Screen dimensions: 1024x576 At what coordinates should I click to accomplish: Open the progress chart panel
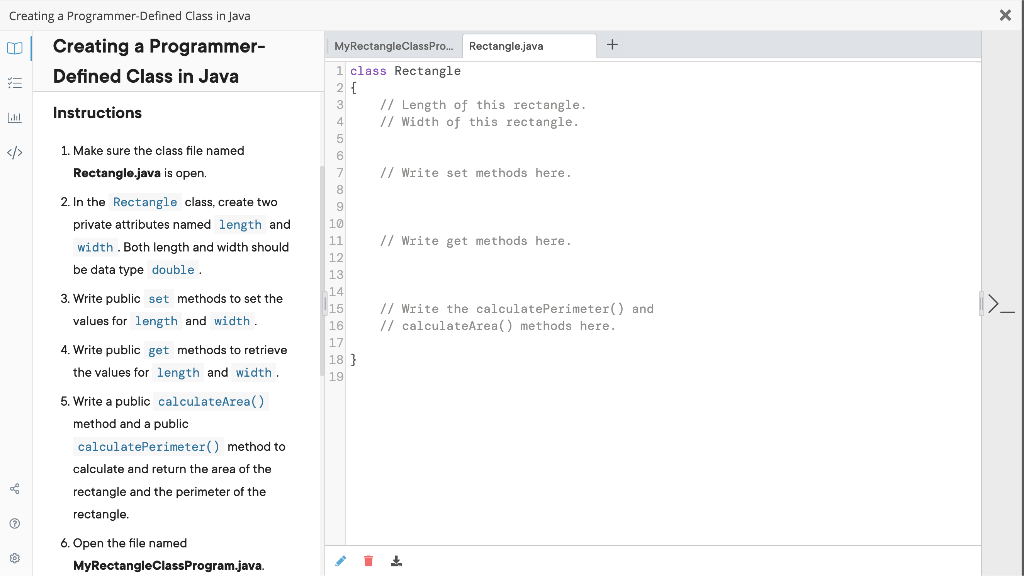pos(14,118)
